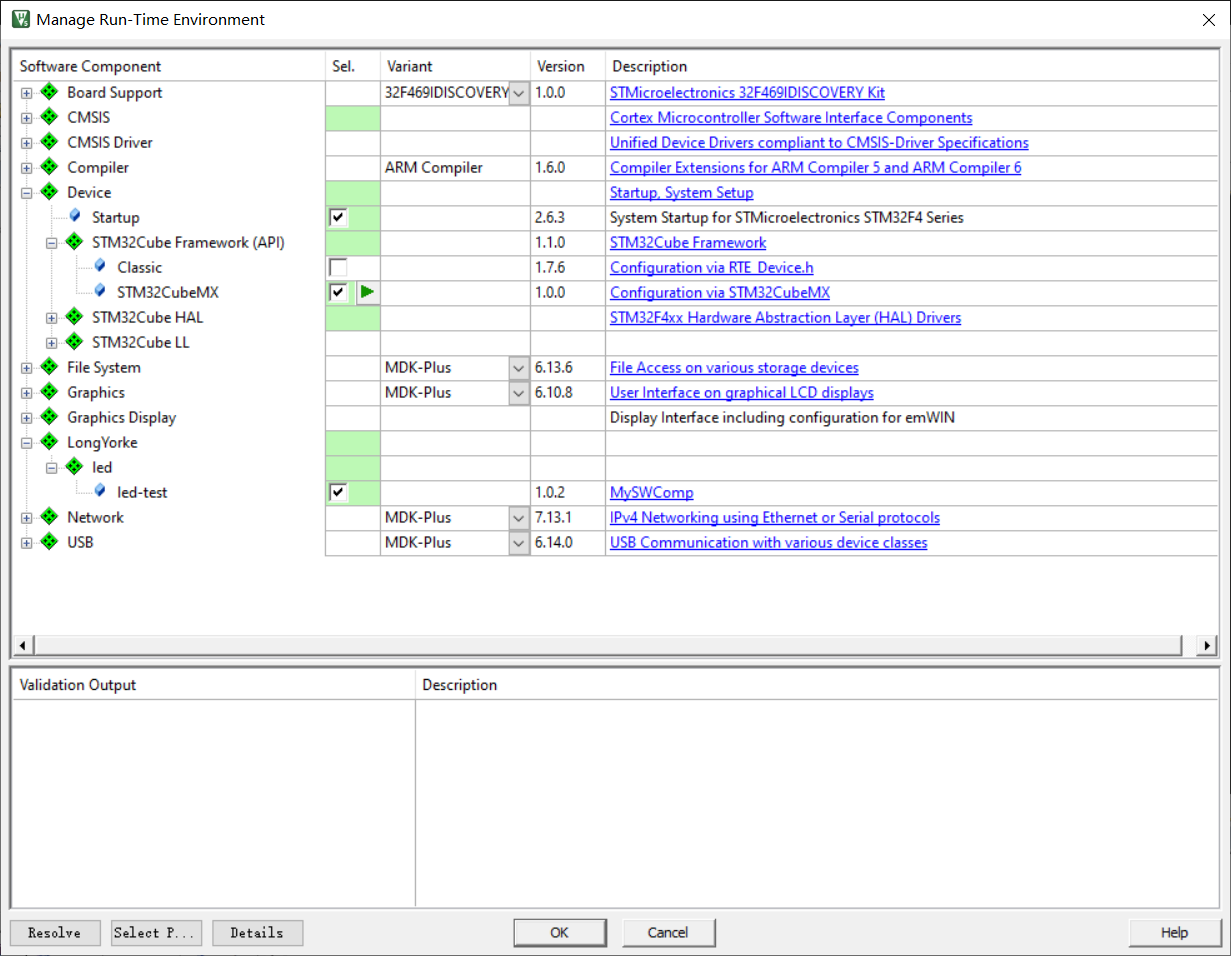Select the ARM Compiler variant cell
Viewport: 1231px width, 956px height.
pyautogui.click(x=455, y=168)
